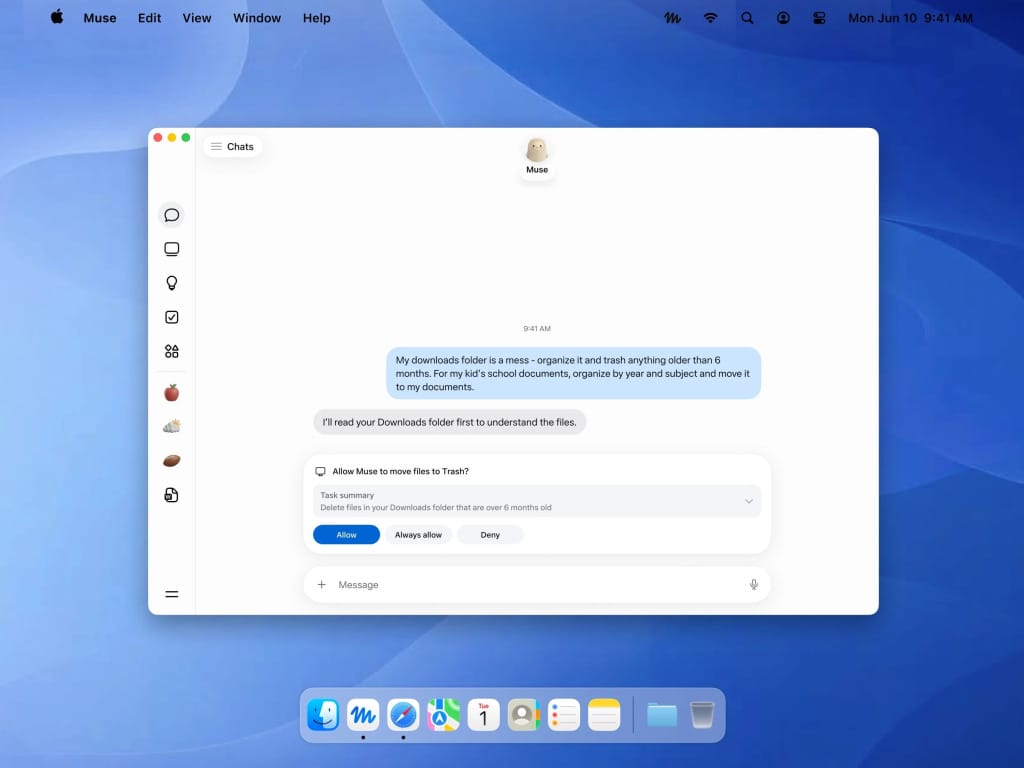Open Control Center in the menu bar
Image resolution: width=1024 pixels, height=768 pixels.
point(819,18)
